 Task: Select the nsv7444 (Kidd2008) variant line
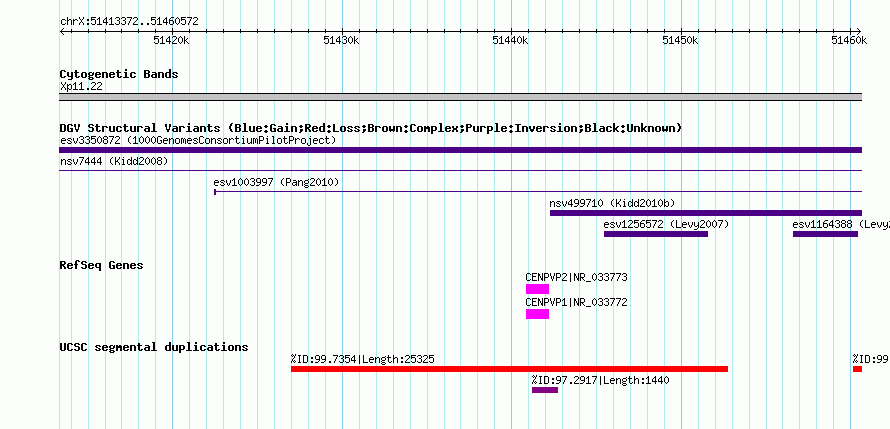click(460, 170)
